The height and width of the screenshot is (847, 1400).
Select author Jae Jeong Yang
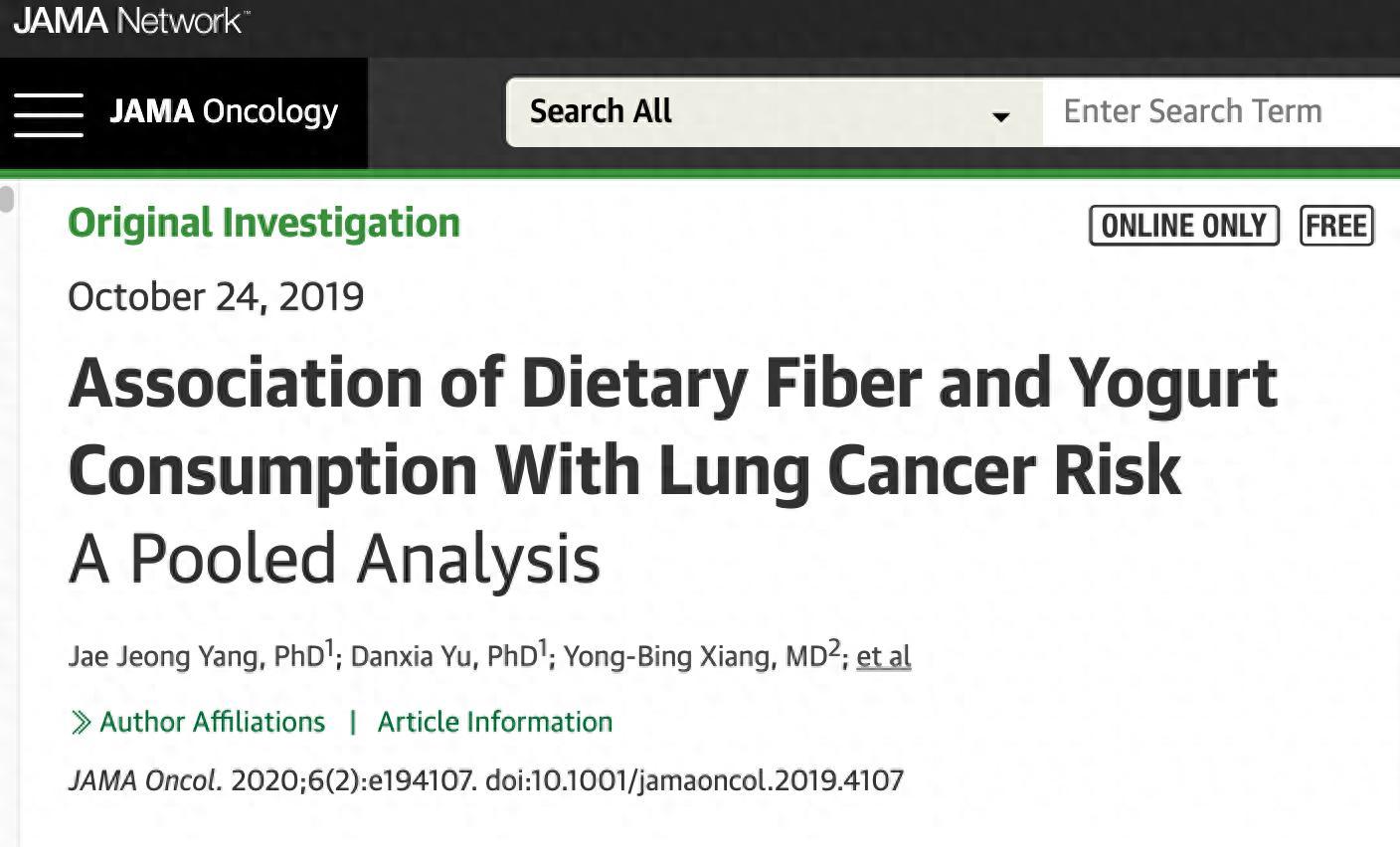(195, 656)
